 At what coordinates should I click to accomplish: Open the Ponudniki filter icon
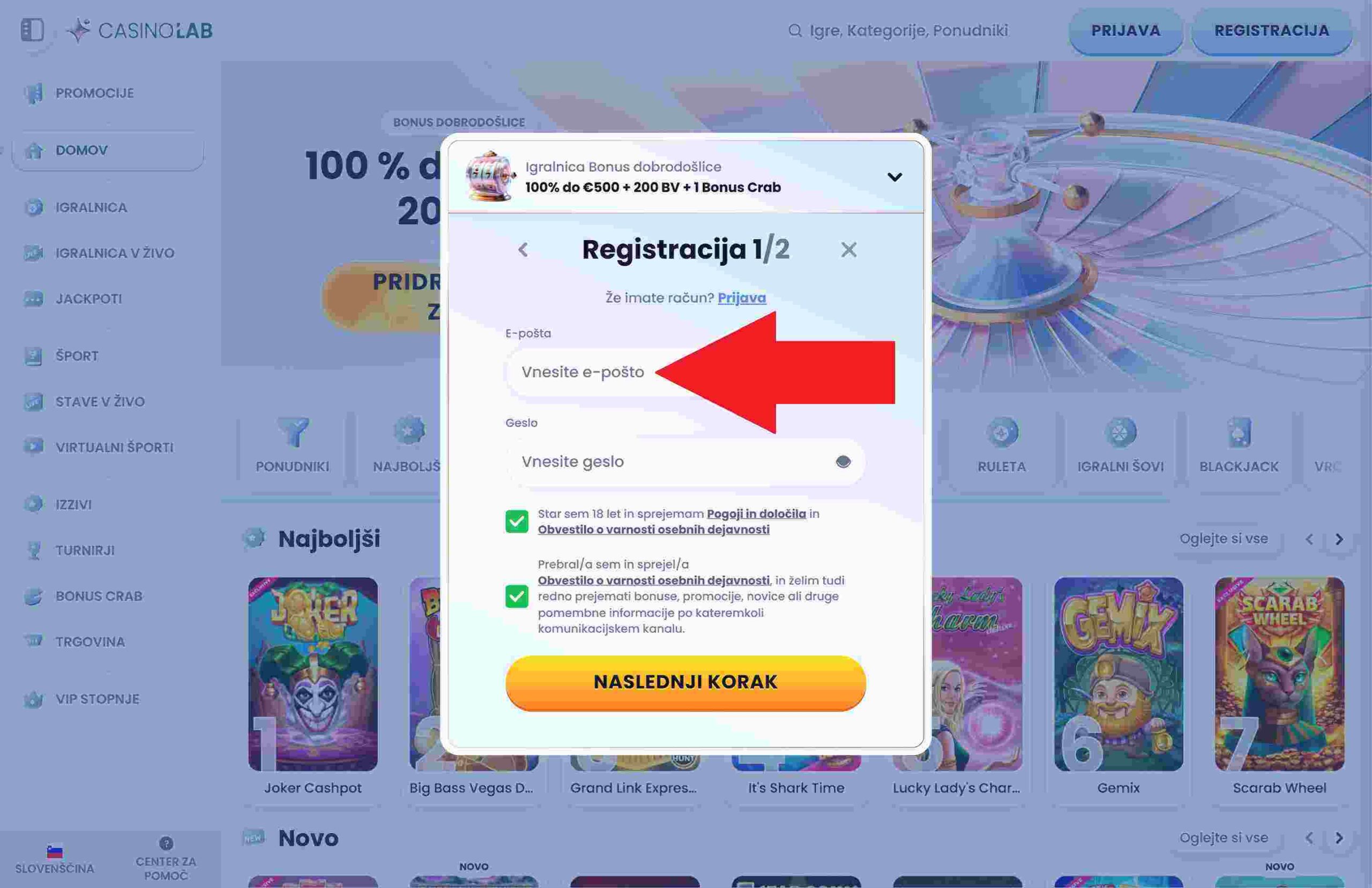coord(293,432)
